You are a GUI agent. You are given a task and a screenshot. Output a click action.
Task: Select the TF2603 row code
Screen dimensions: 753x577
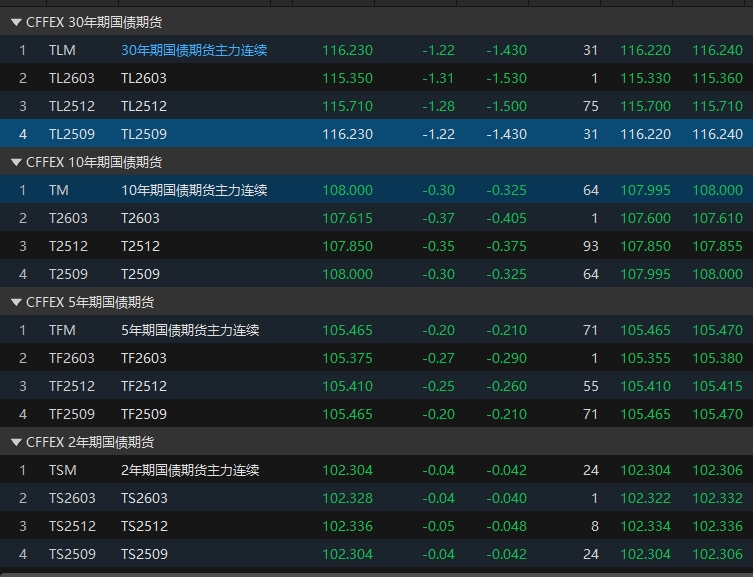tap(72, 358)
